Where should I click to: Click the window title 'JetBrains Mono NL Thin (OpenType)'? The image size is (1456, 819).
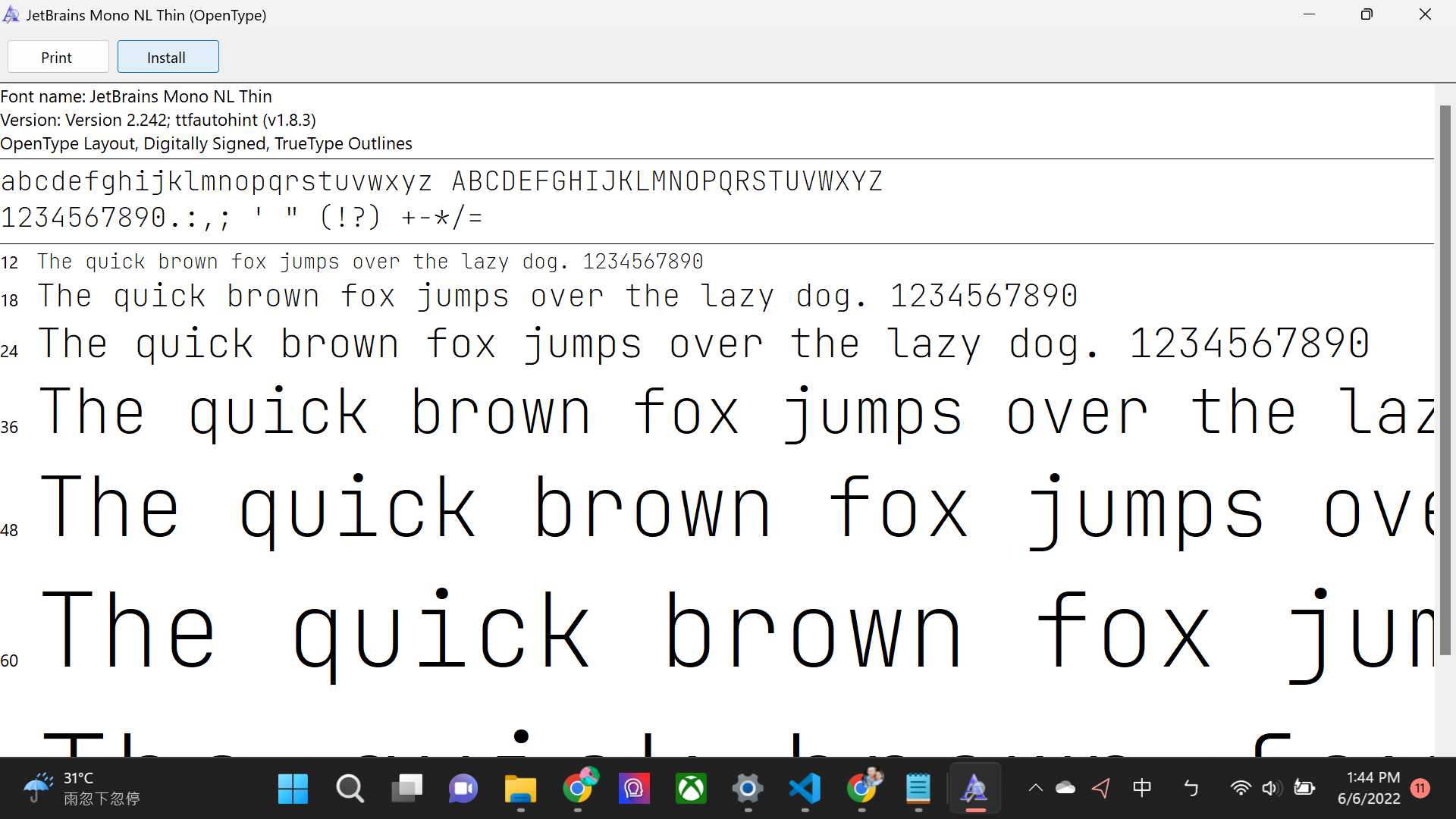point(146,15)
